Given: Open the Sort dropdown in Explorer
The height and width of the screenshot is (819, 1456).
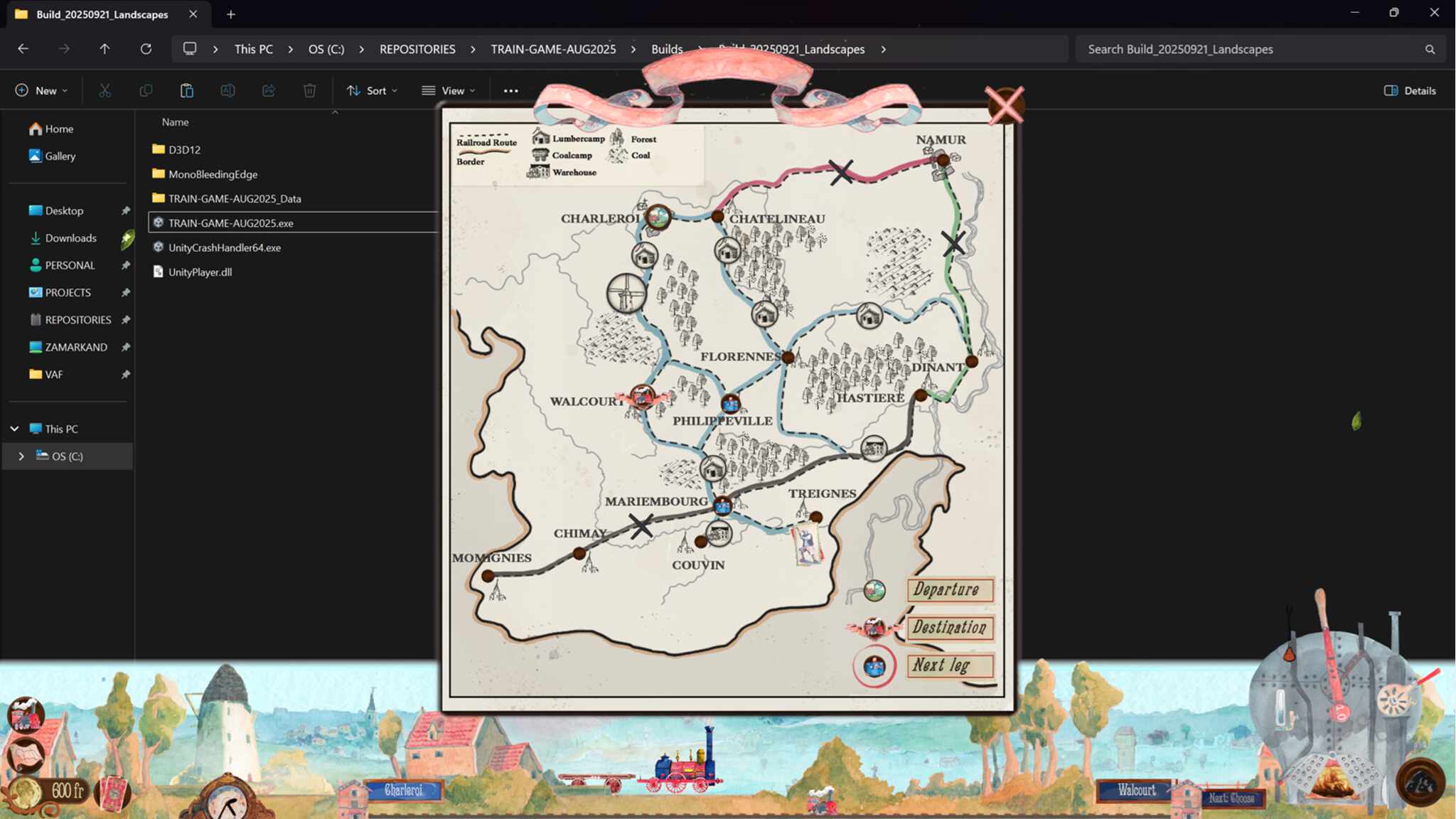Looking at the screenshot, I should coord(372,90).
